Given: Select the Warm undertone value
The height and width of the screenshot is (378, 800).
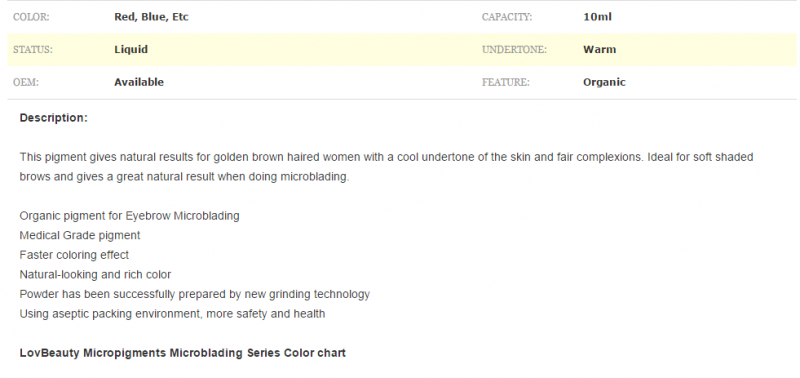Looking at the screenshot, I should pos(599,49).
